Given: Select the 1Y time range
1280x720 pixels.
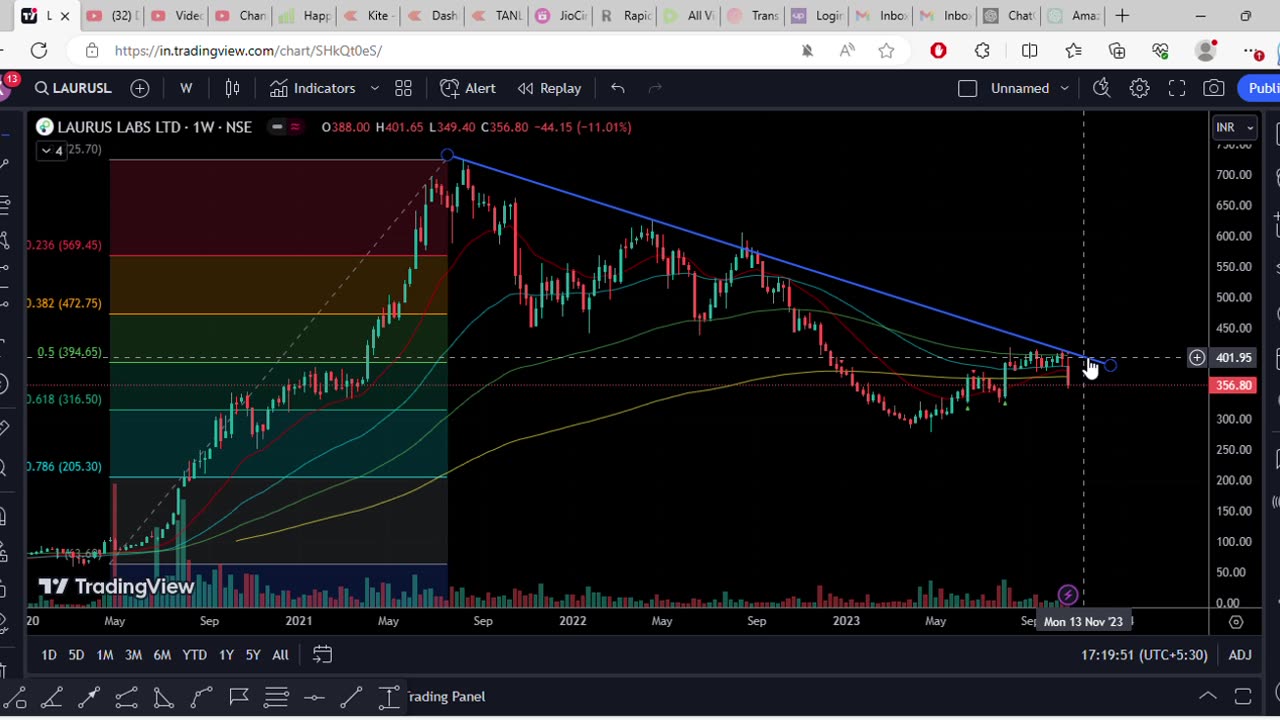Looking at the screenshot, I should click(226, 655).
